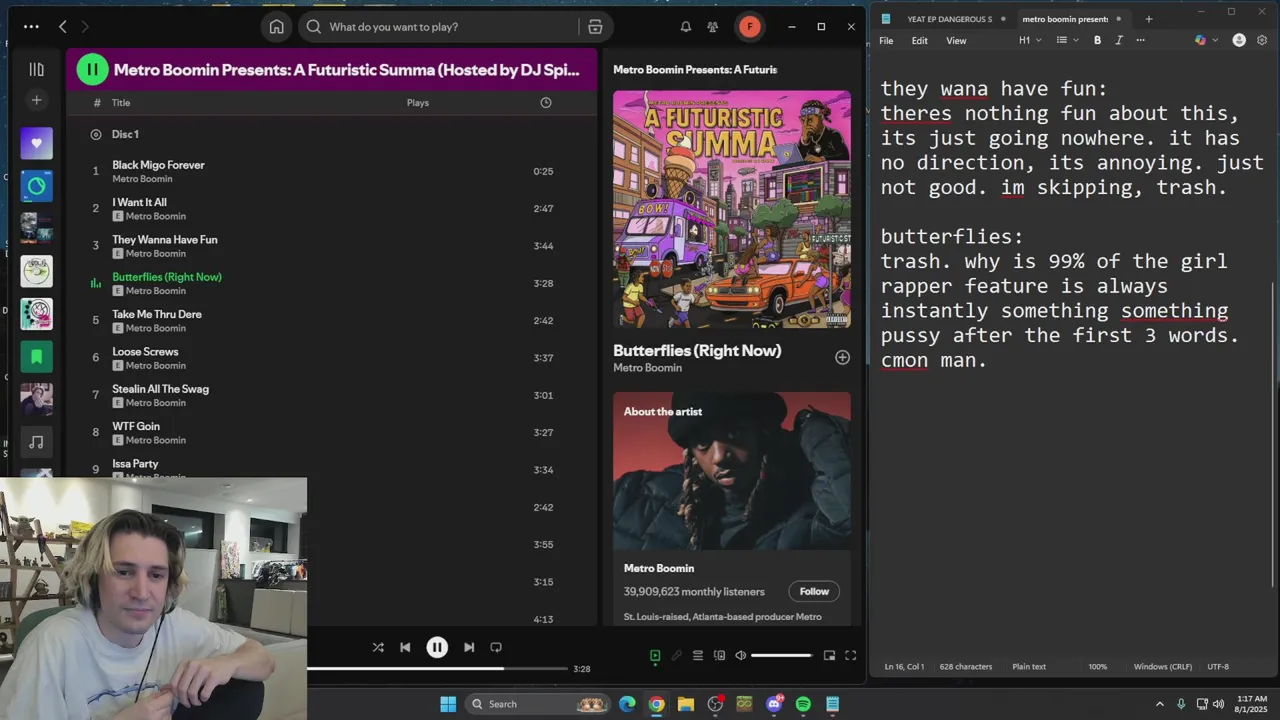Screen dimensions: 1280x720
Task: Follow Metro Boomin artist button
Action: [x=814, y=591]
